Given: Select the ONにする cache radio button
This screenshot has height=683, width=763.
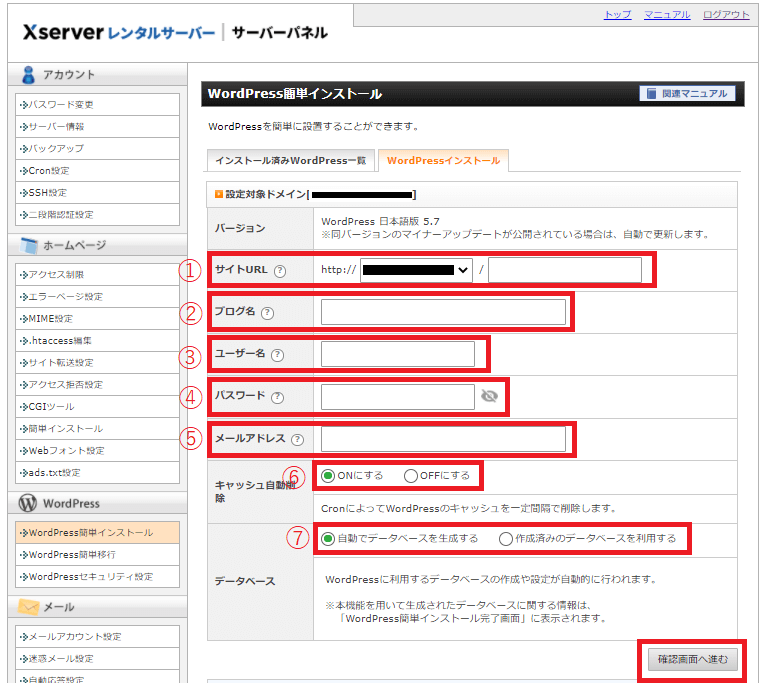Looking at the screenshot, I should click(328, 476).
